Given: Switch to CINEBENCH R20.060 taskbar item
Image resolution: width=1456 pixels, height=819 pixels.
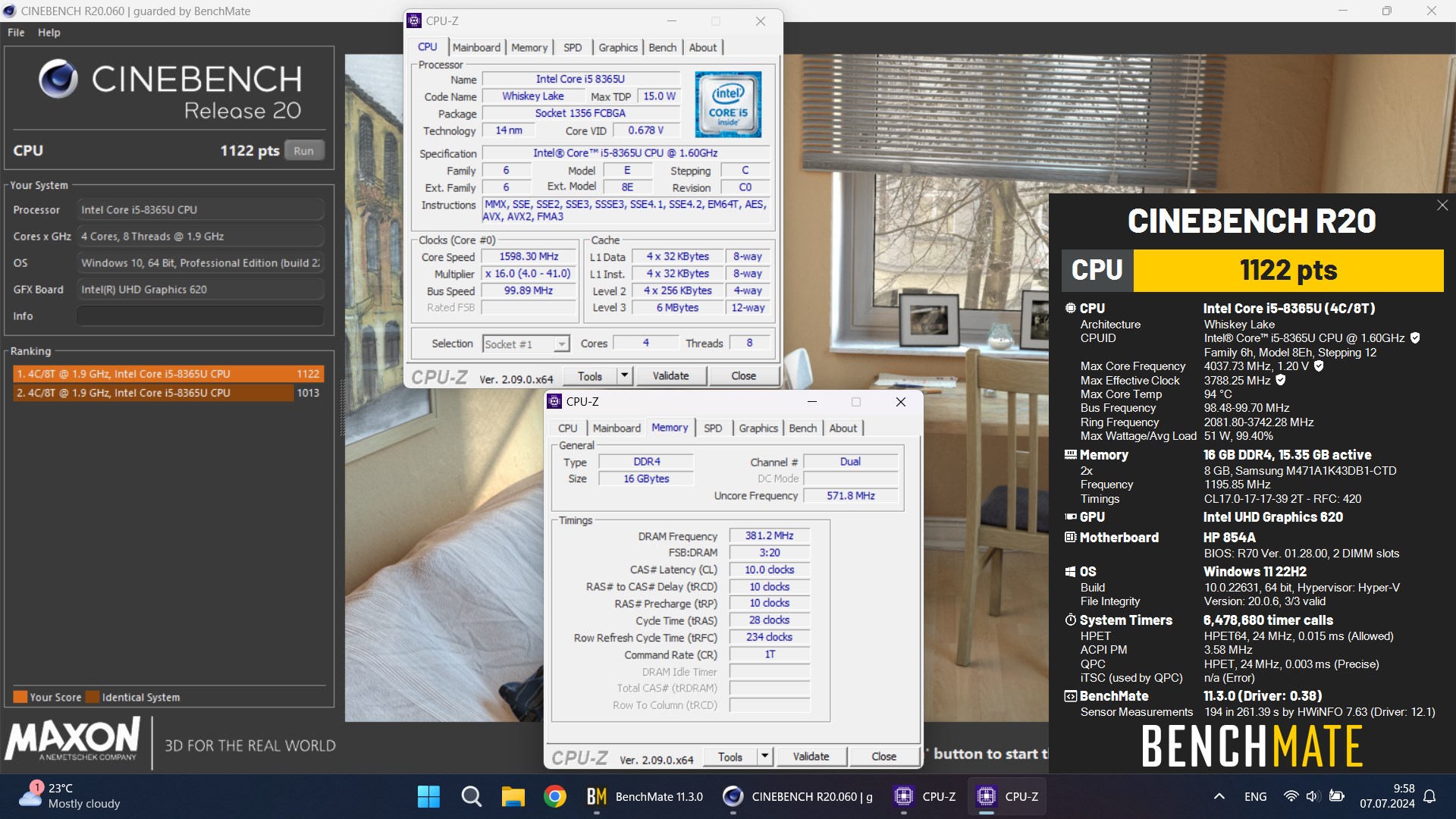Looking at the screenshot, I should tap(797, 796).
